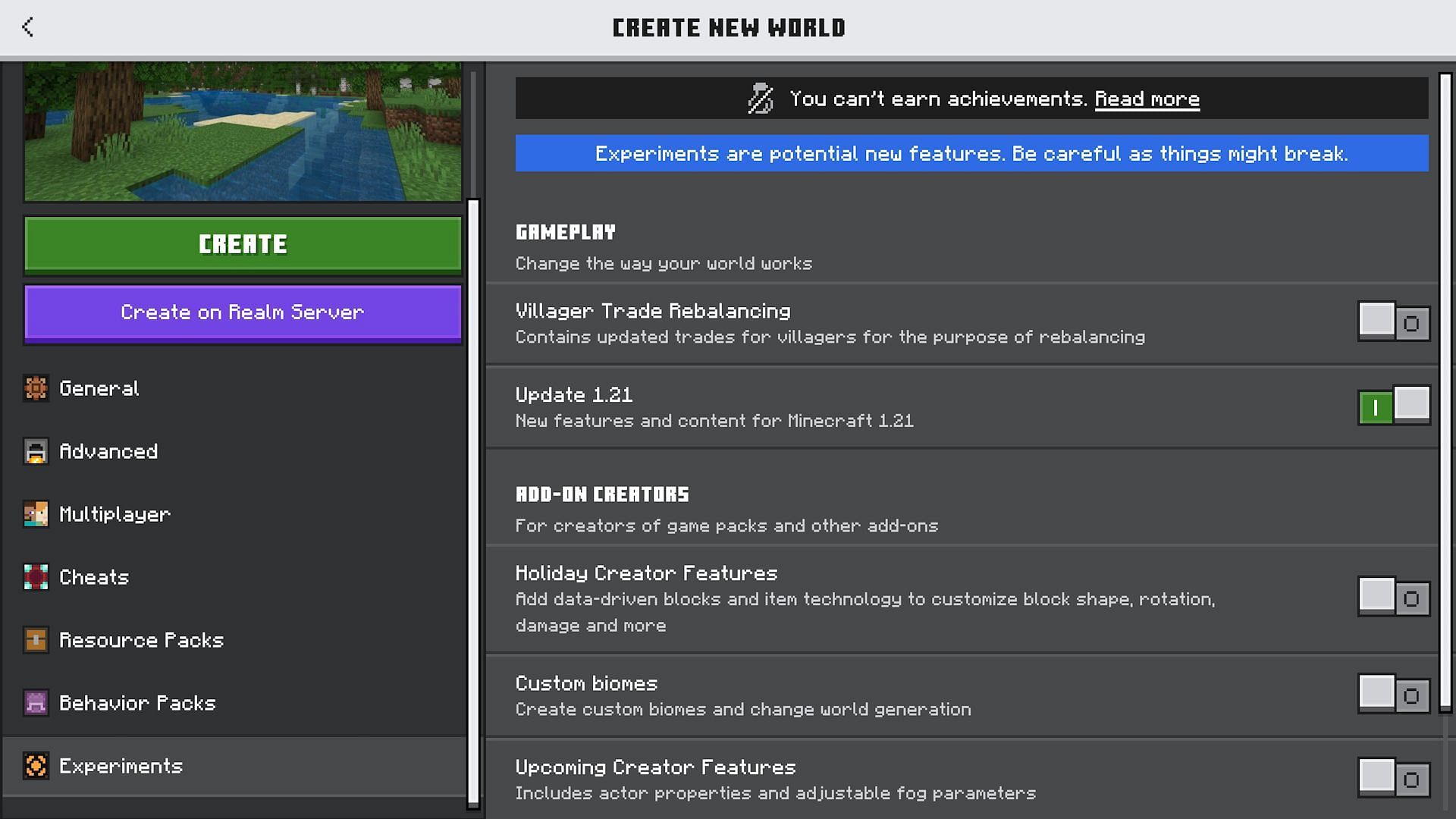Click the Advanced settings icon
Screen dimensions: 1456x819
36,452
